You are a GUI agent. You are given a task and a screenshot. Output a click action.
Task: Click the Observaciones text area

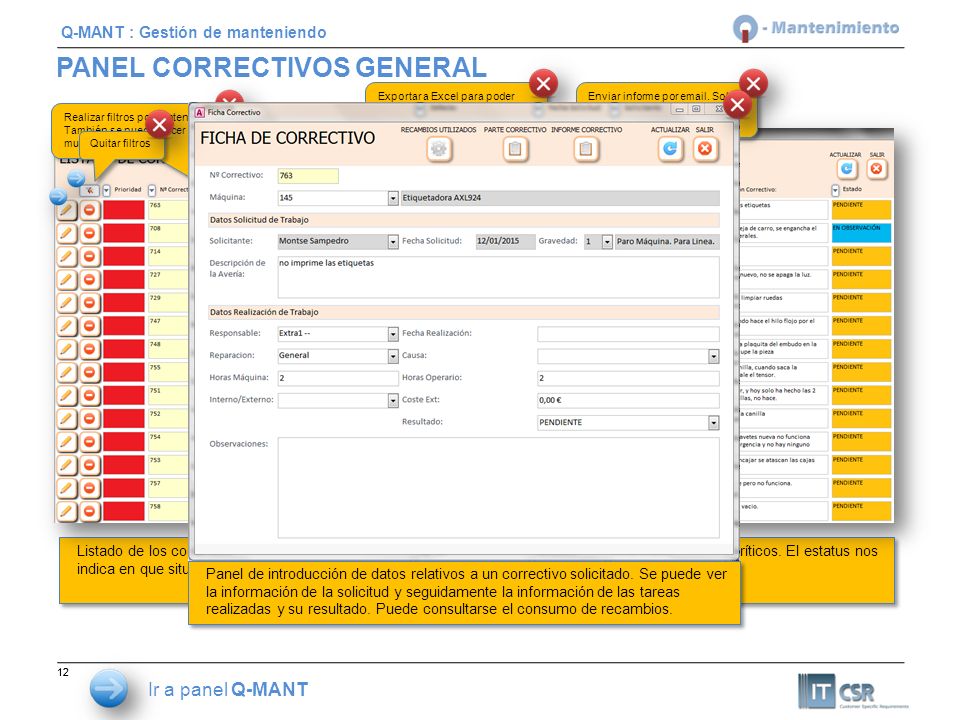(498, 487)
